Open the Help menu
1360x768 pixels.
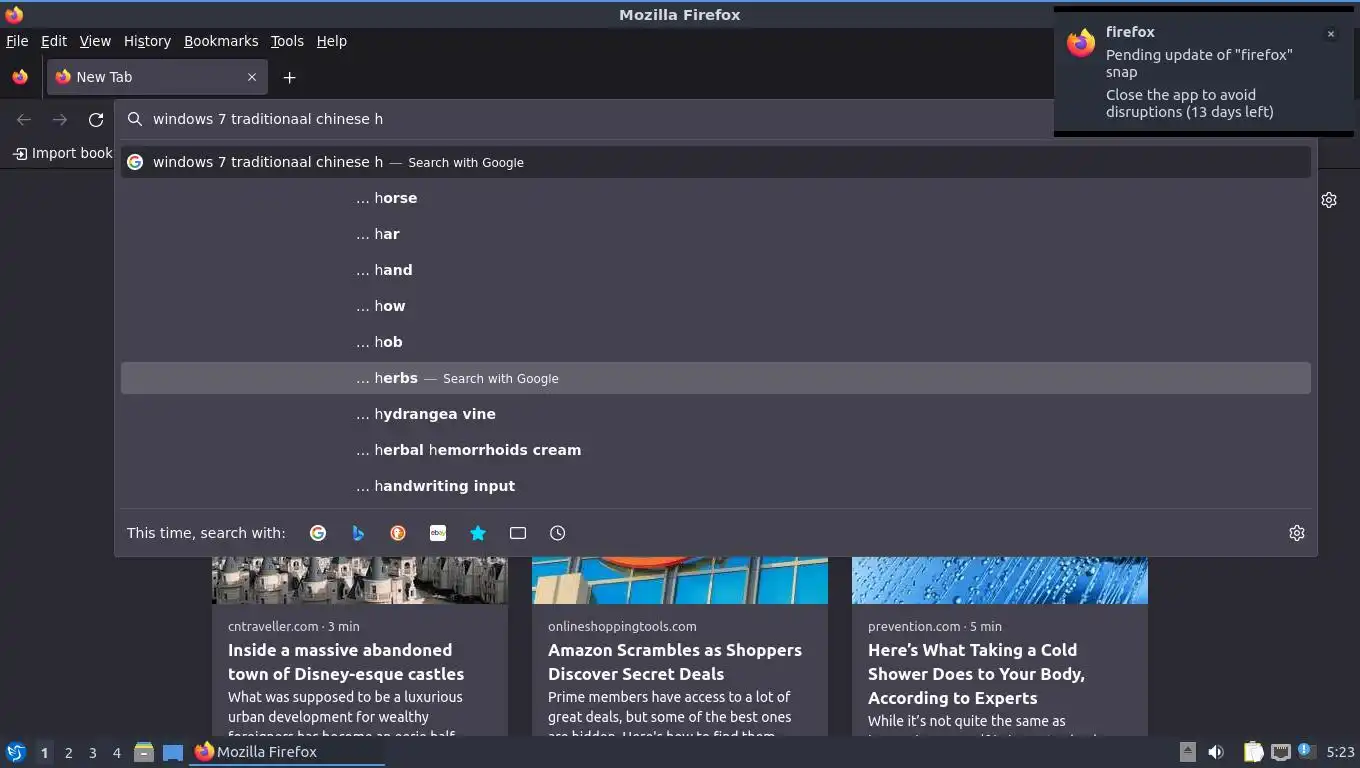(x=332, y=41)
